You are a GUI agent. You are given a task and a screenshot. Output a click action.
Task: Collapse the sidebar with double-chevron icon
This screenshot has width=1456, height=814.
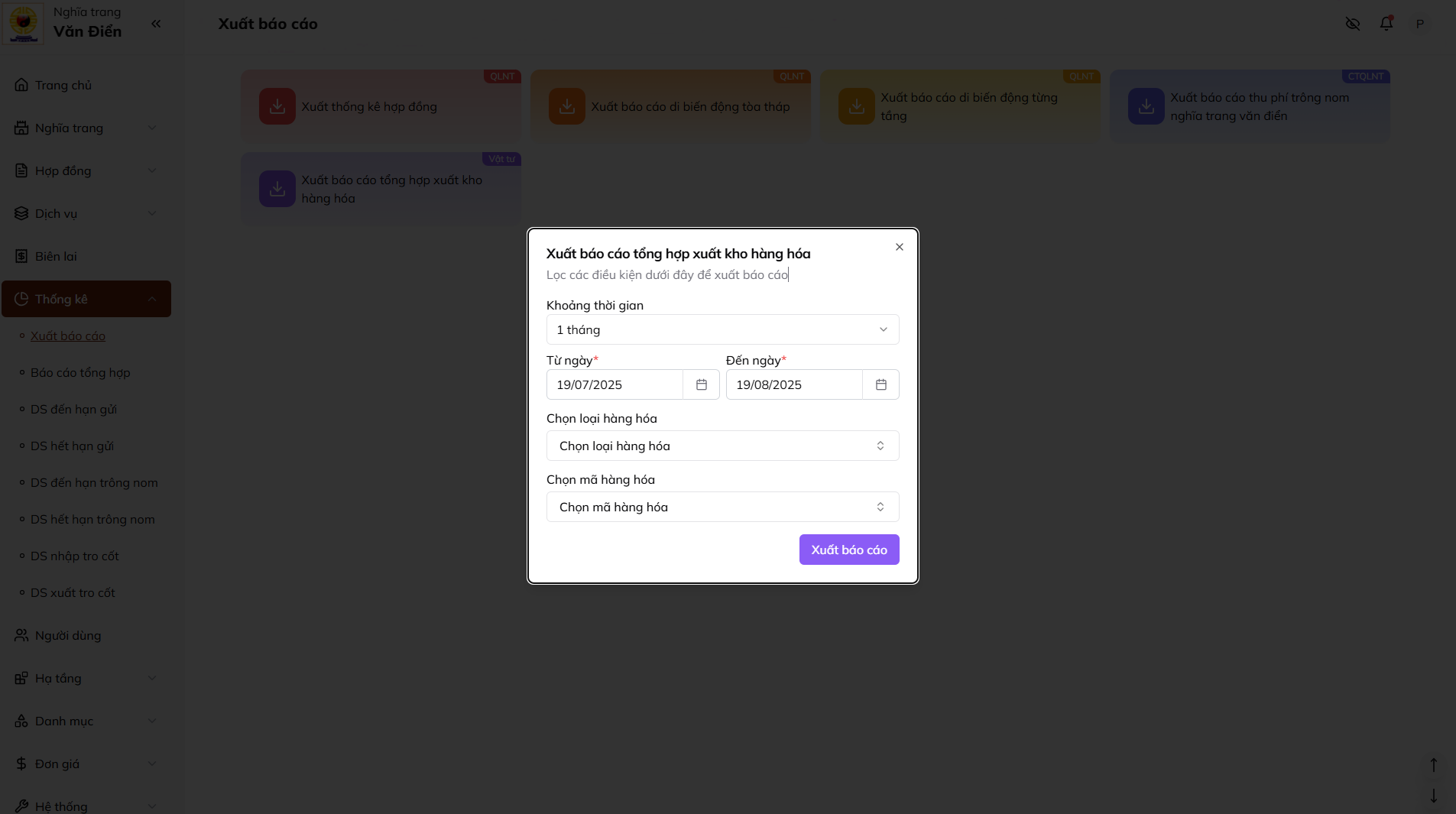click(x=156, y=24)
